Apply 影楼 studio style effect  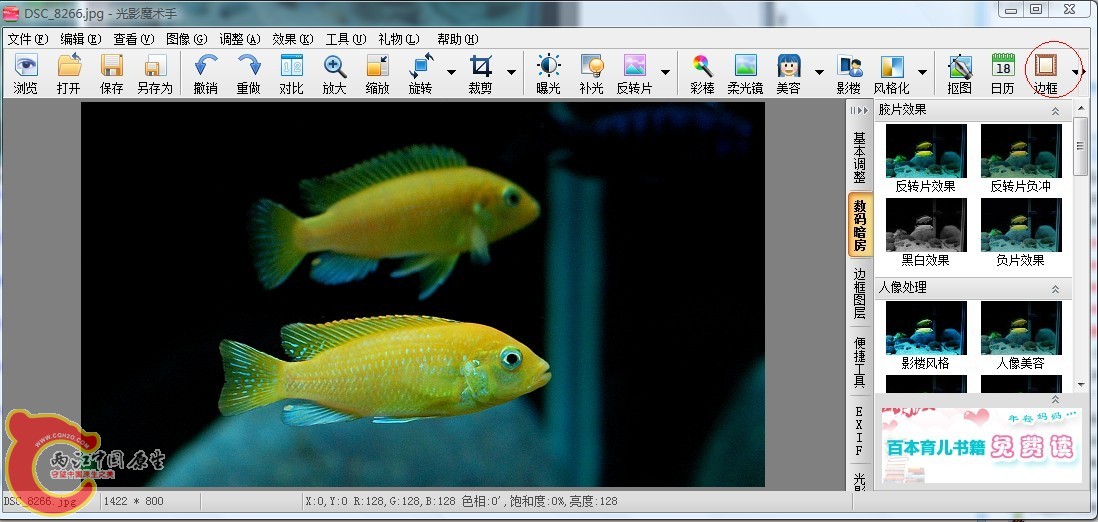(849, 74)
